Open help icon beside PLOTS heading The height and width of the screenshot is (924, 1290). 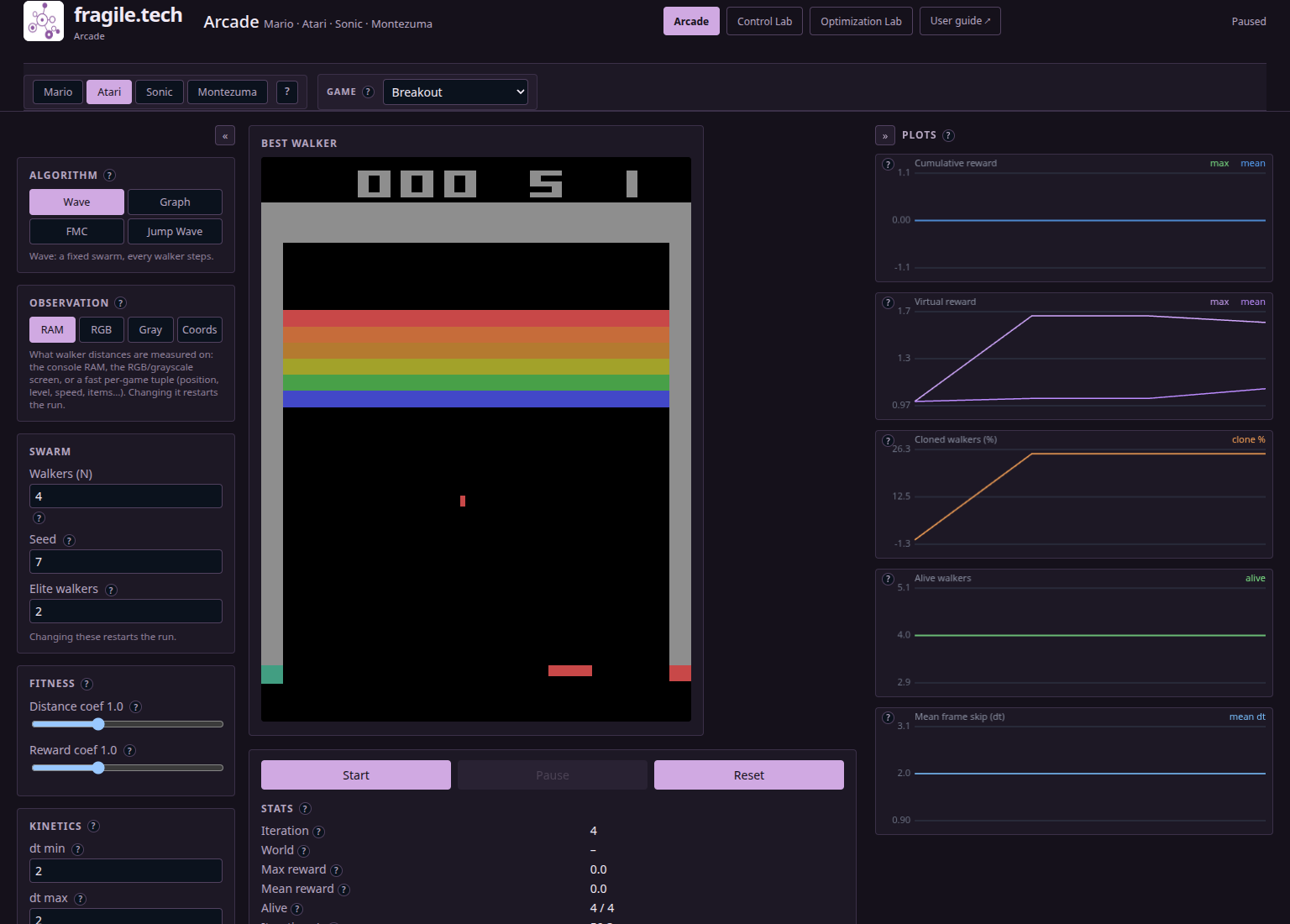coord(948,135)
